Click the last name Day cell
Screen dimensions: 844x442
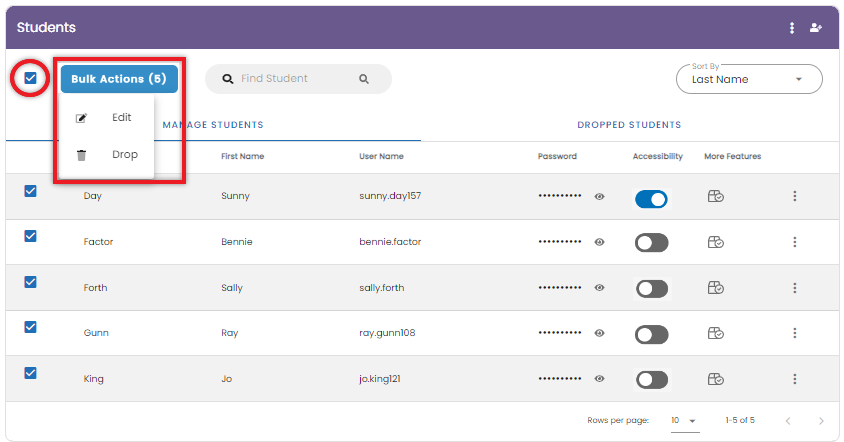93,196
